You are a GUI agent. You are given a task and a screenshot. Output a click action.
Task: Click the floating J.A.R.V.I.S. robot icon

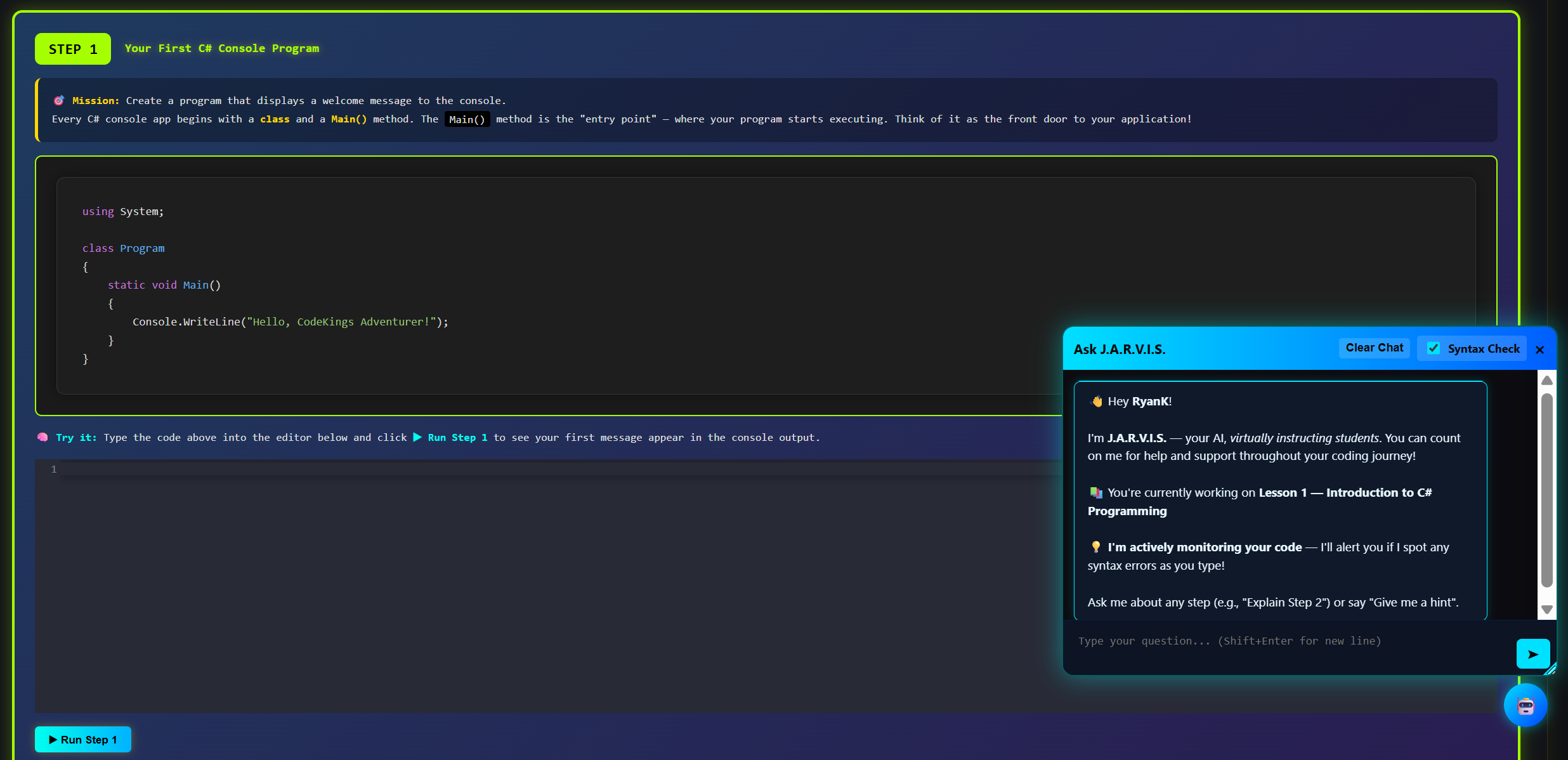tap(1526, 705)
